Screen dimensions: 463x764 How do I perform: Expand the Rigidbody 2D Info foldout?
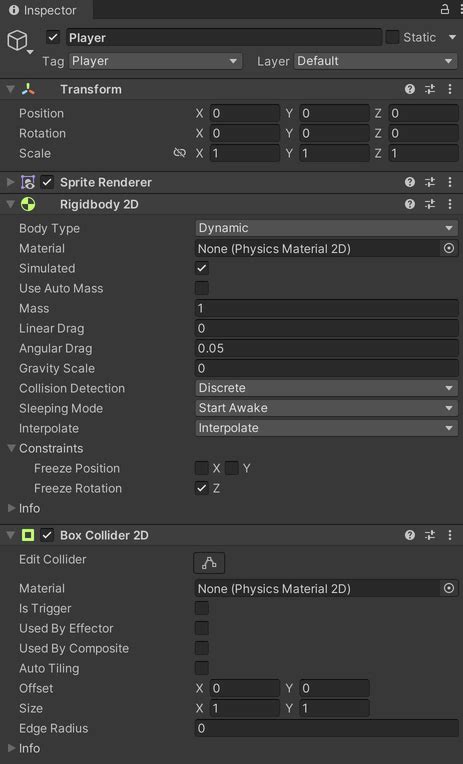pyautogui.click(x=11, y=508)
